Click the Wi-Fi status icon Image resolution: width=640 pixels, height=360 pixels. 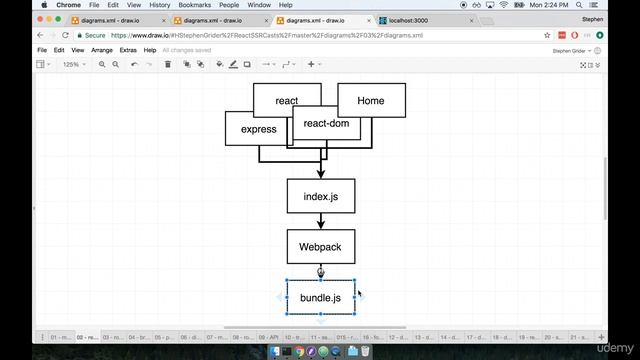[504, 5]
